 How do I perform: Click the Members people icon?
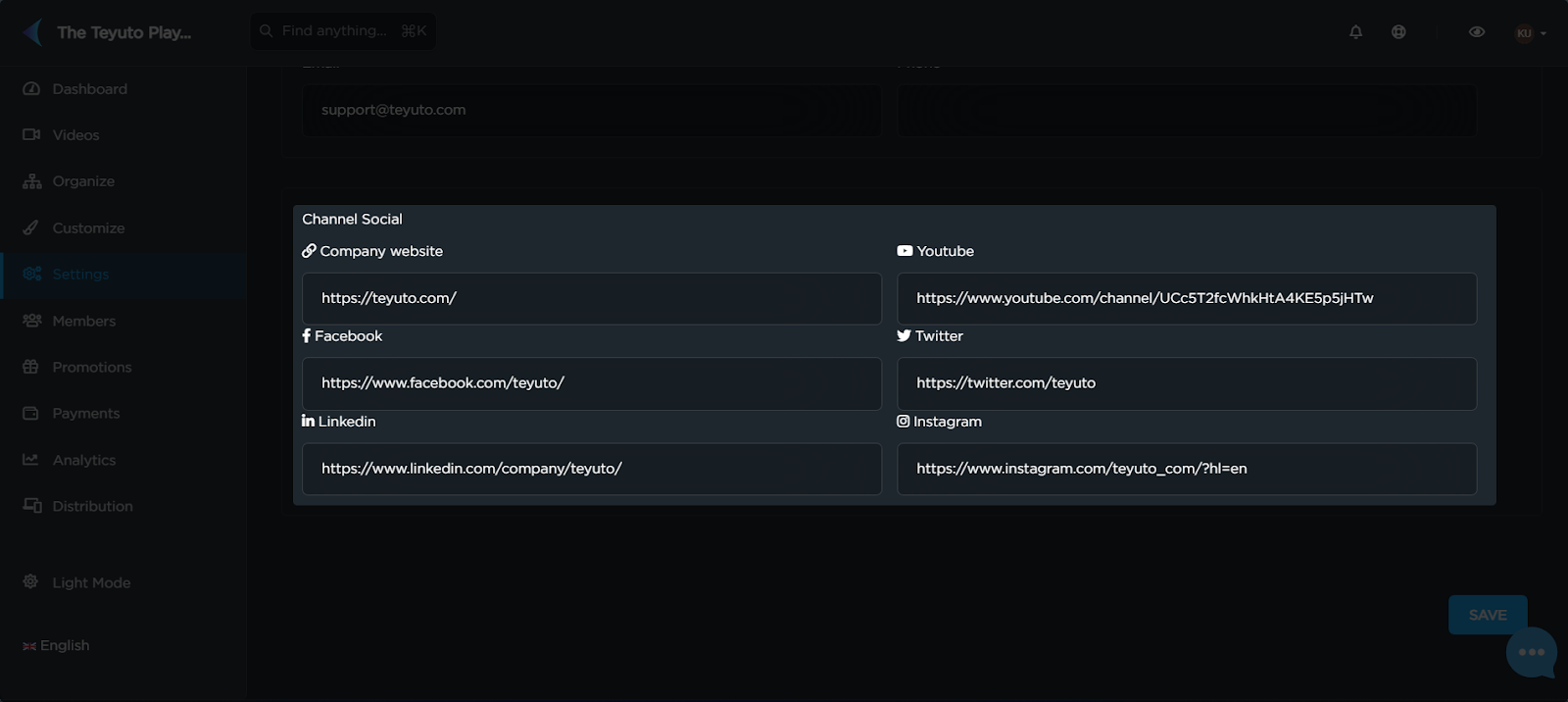pyautogui.click(x=31, y=321)
